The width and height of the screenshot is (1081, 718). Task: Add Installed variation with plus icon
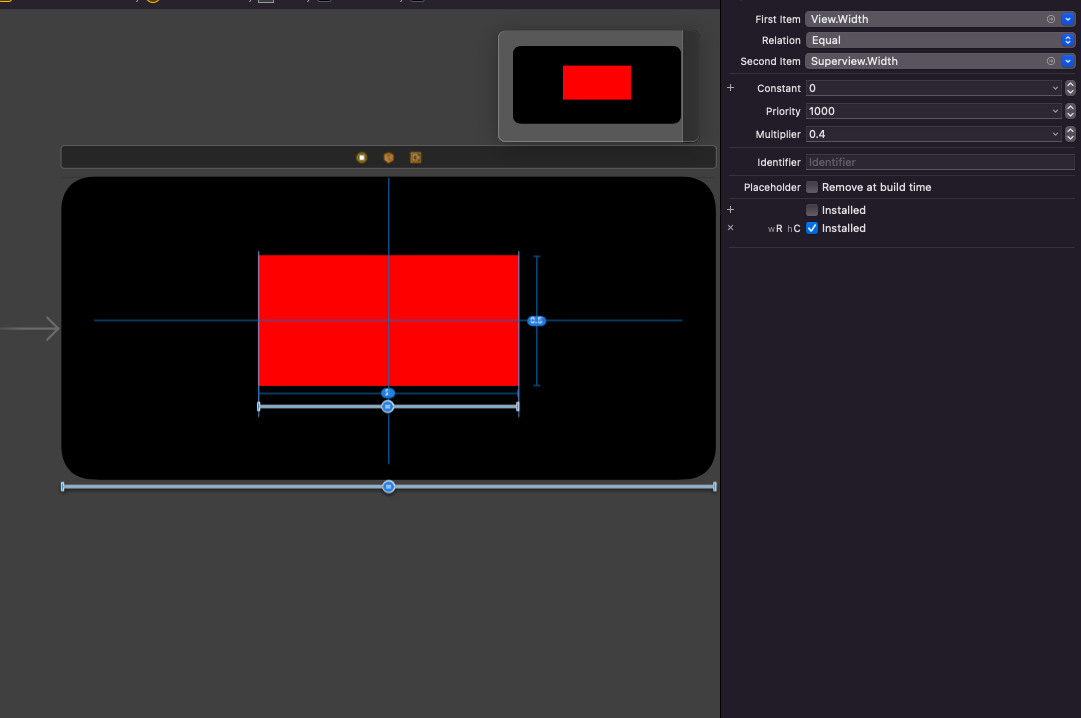731,210
